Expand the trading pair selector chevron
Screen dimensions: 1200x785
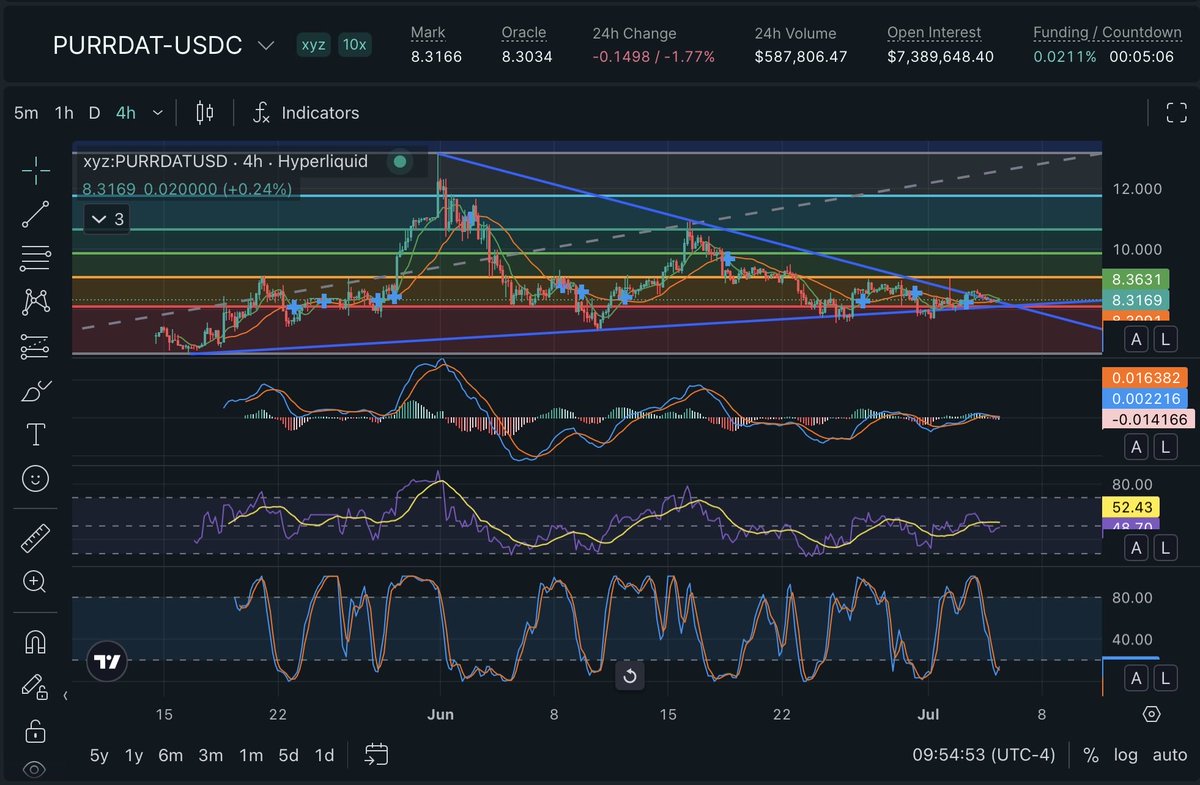pos(266,46)
